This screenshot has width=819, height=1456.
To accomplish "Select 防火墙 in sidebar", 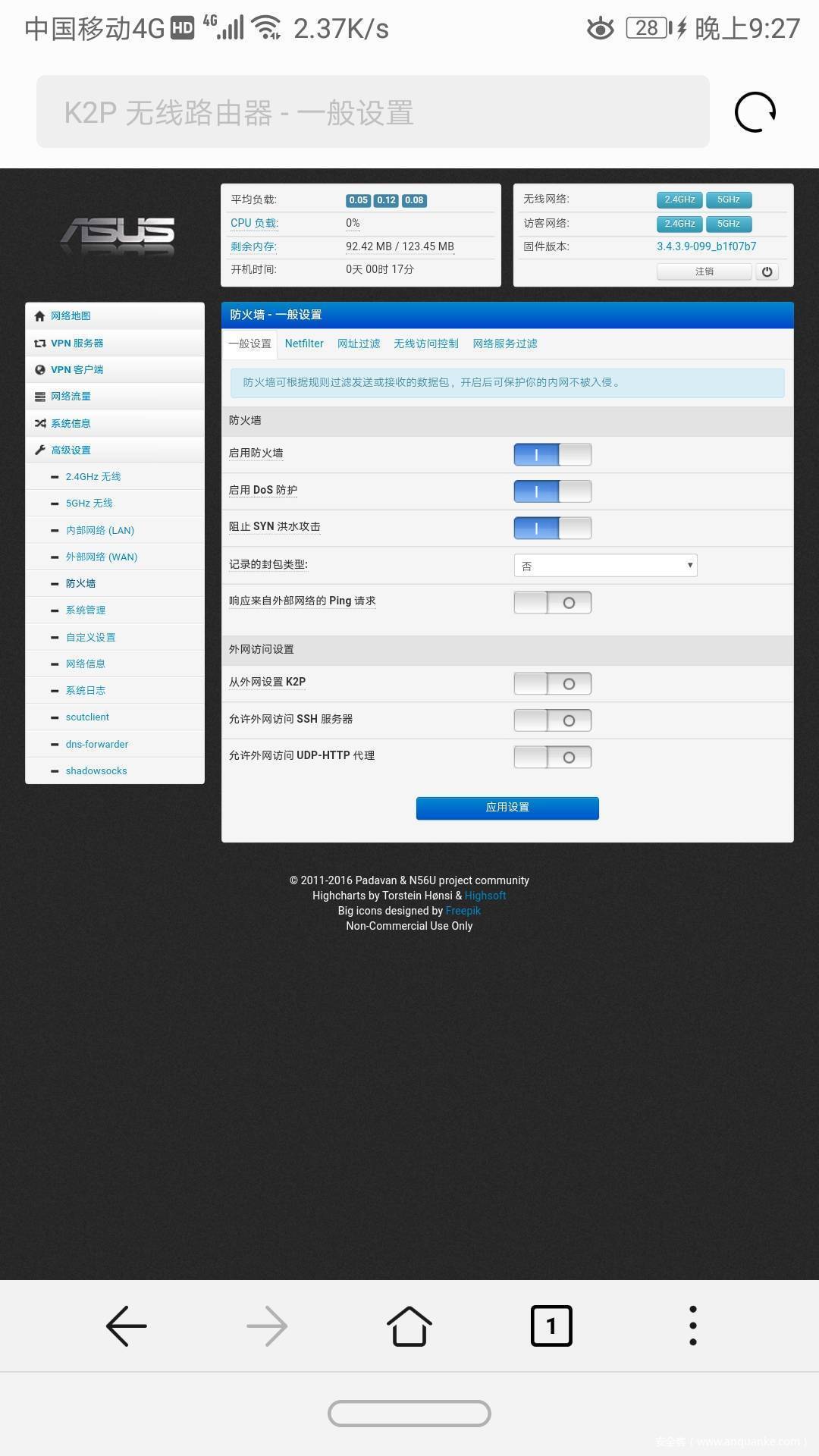I will pyautogui.click(x=115, y=583).
